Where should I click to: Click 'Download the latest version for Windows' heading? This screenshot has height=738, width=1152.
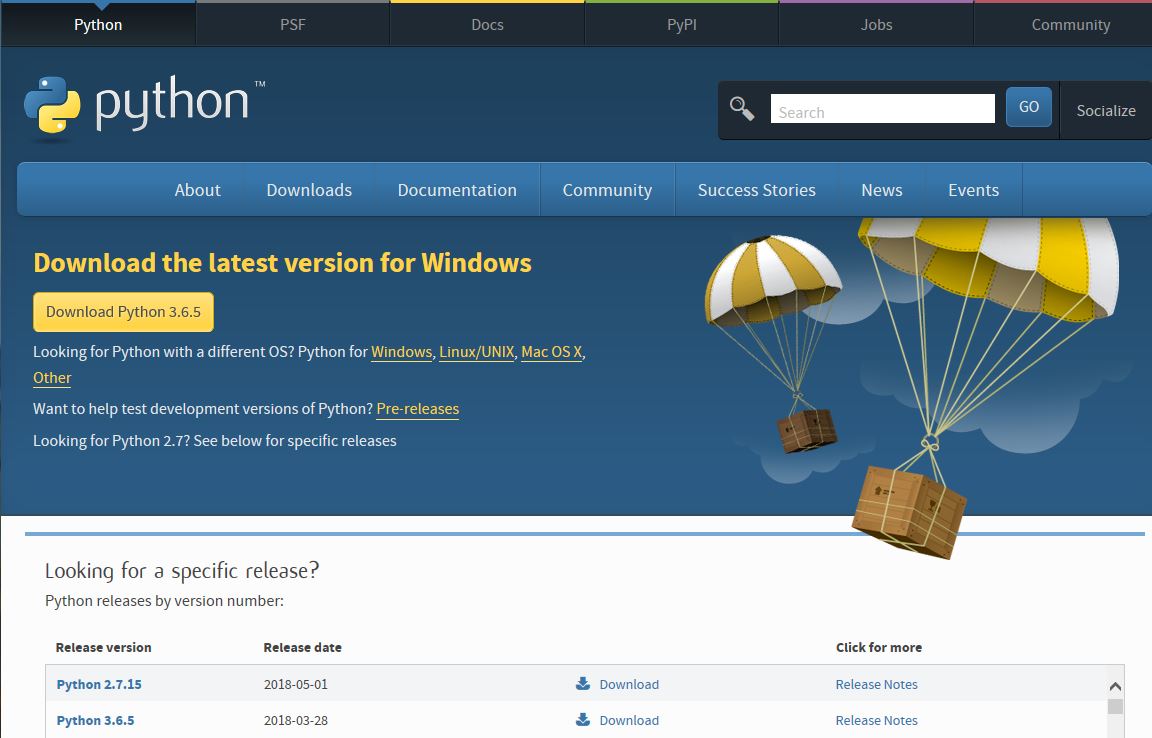(x=282, y=262)
